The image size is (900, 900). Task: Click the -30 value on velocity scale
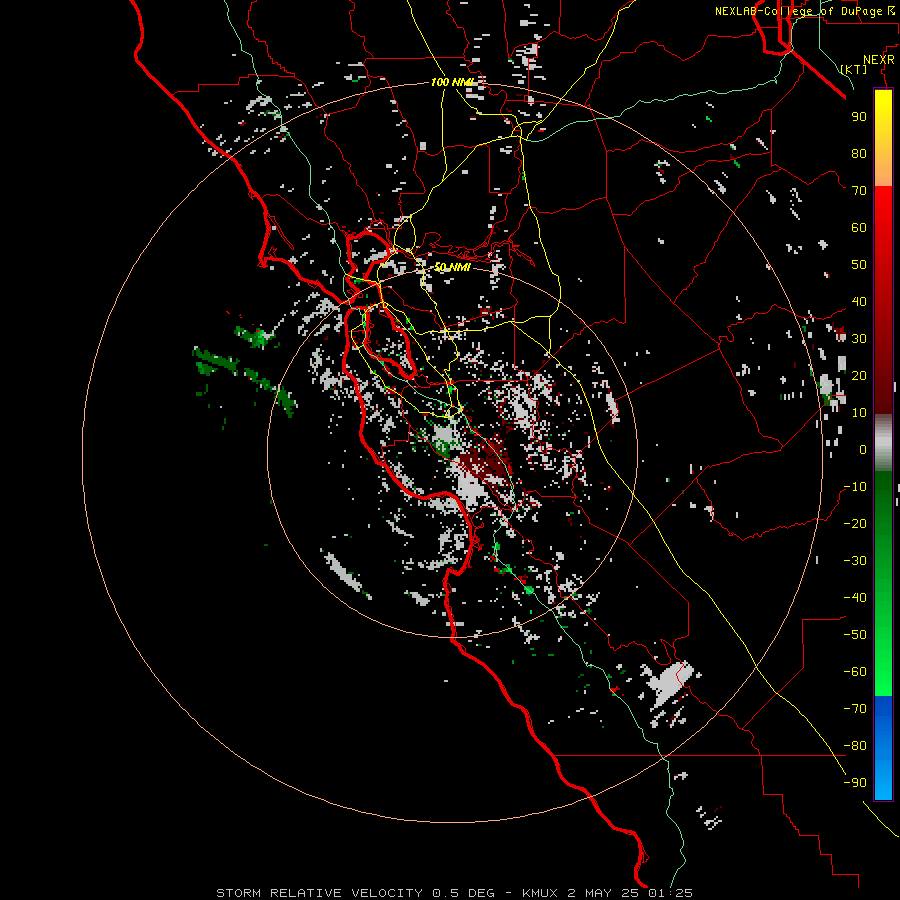pyautogui.click(x=855, y=561)
